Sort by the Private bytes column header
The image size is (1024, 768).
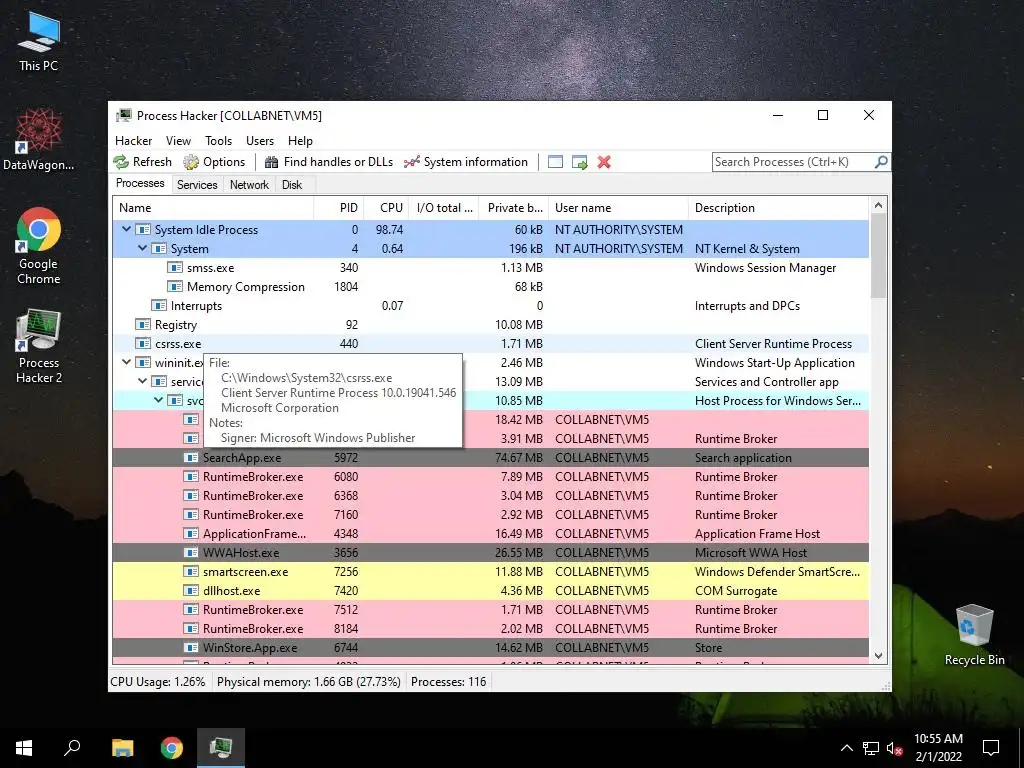pos(513,208)
